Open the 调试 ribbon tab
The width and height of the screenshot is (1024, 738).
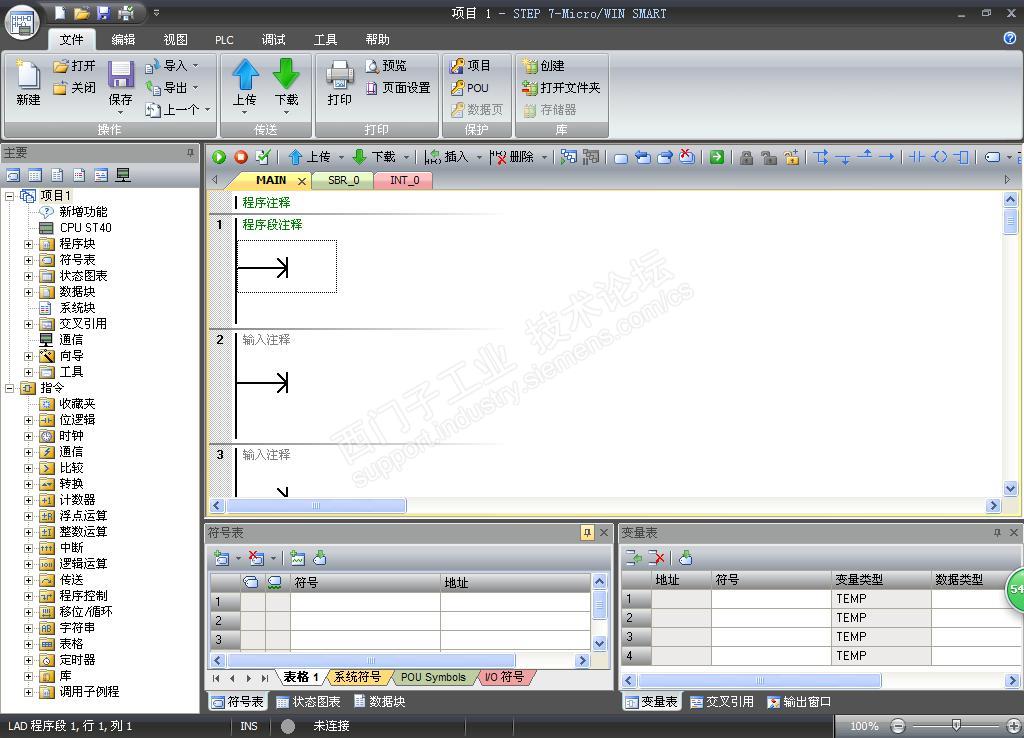273,39
